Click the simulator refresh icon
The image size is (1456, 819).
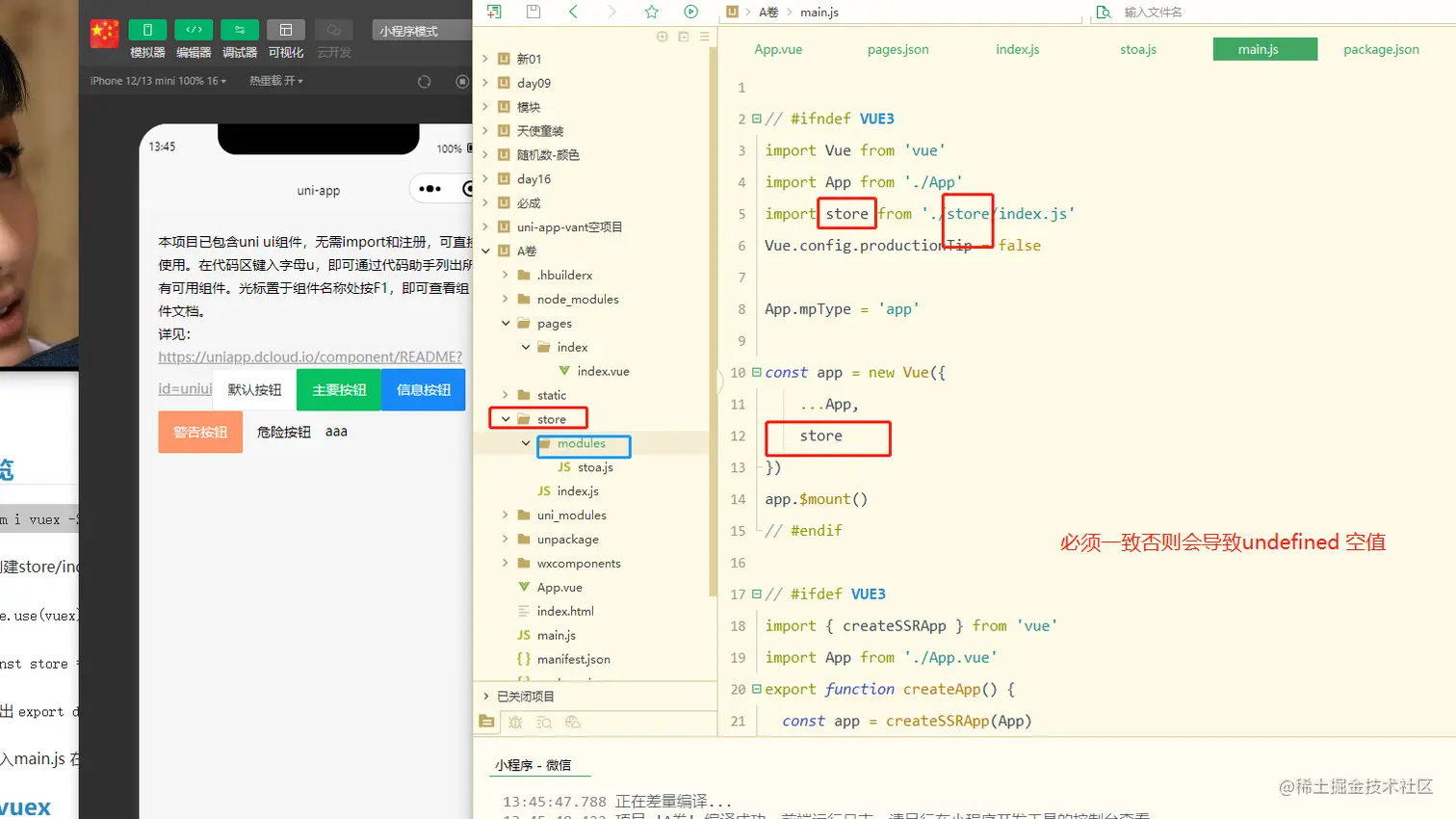pos(424,82)
